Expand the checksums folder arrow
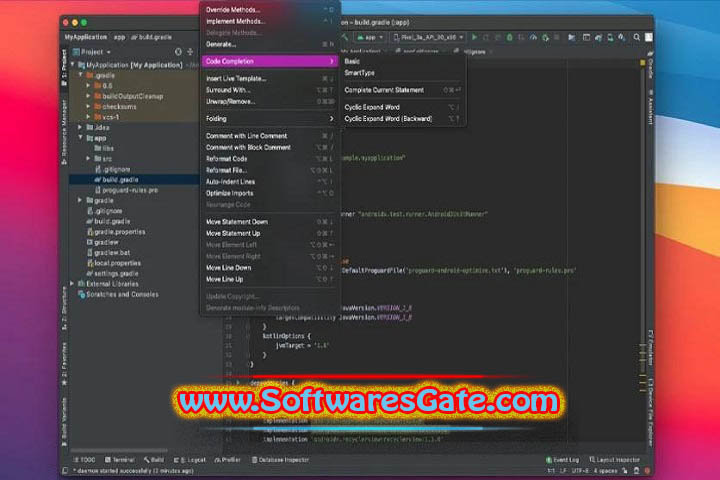This screenshot has height=480, width=720. coord(89,107)
